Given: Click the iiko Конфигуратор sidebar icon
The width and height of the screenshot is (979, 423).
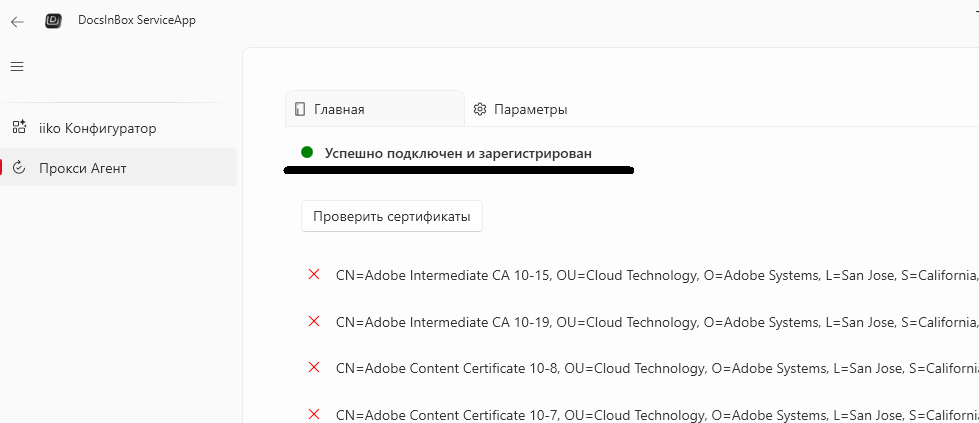Looking at the screenshot, I should pyautogui.click(x=18, y=128).
